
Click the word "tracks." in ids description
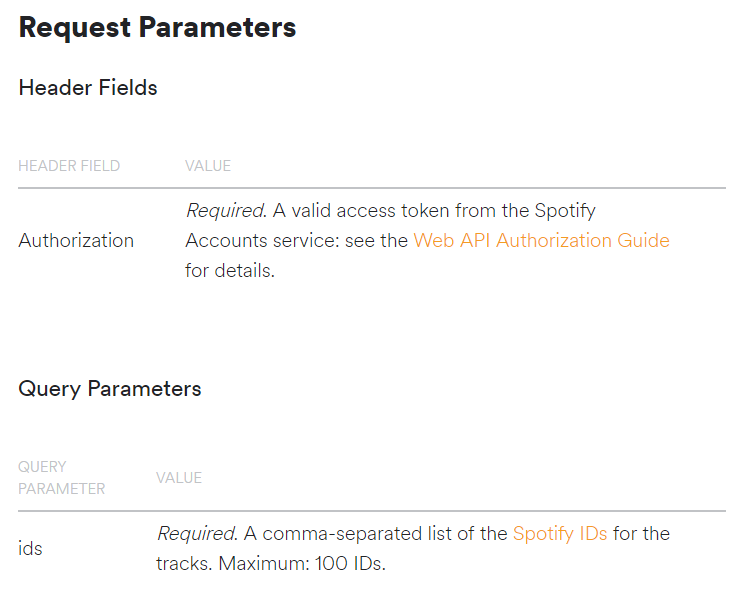[x=184, y=564]
